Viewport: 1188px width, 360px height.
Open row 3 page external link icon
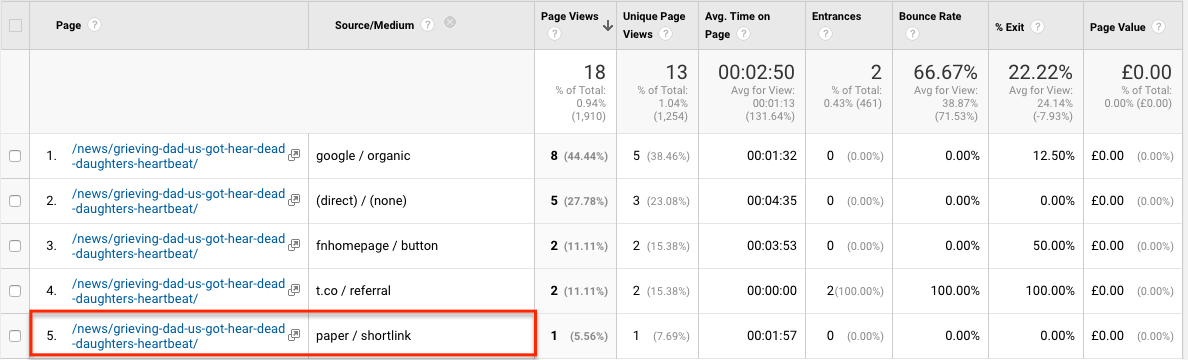pyautogui.click(x=294, y=246)
